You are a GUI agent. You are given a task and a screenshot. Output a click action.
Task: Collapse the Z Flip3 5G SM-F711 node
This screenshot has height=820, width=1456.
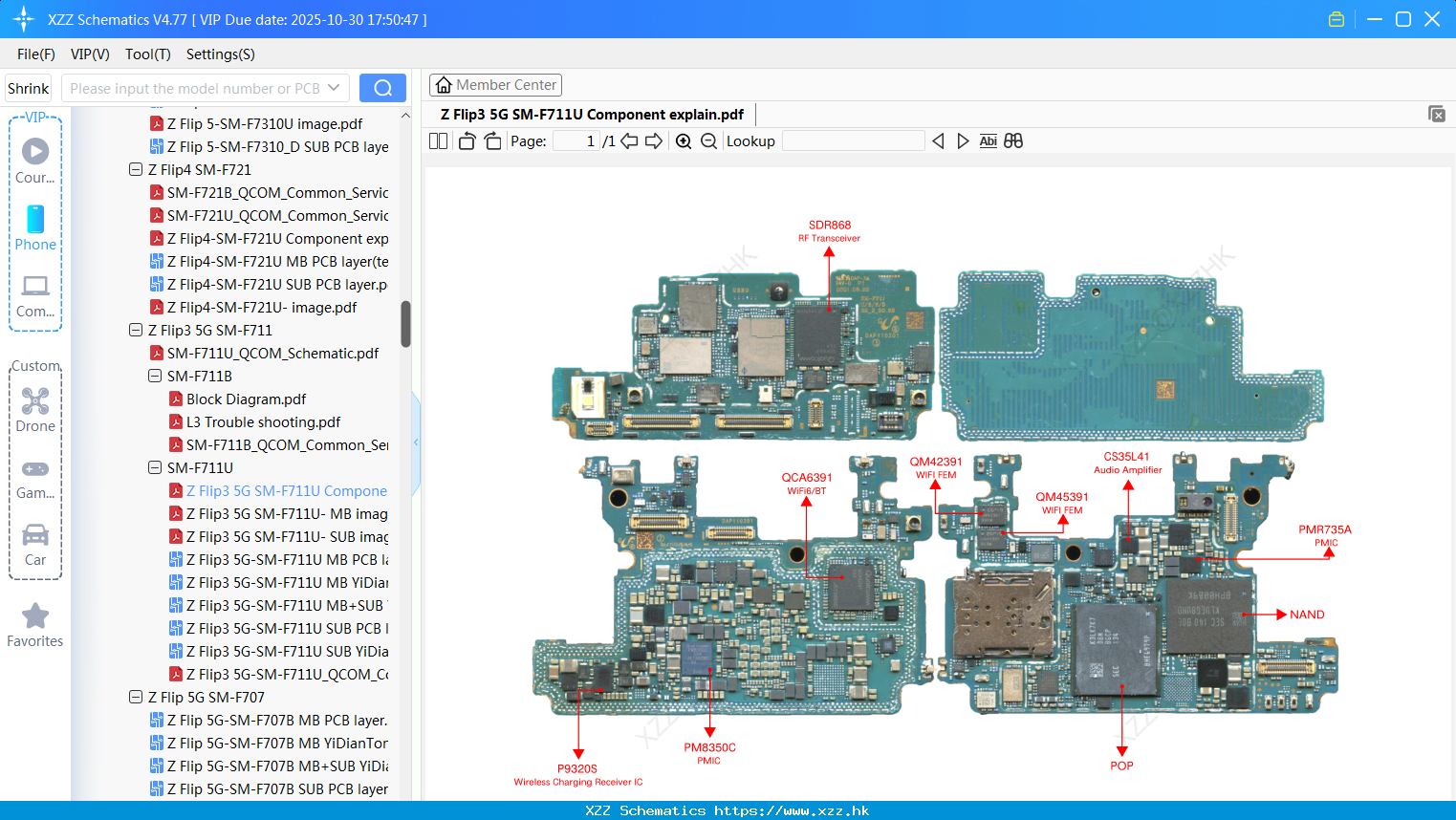point(136,331)
